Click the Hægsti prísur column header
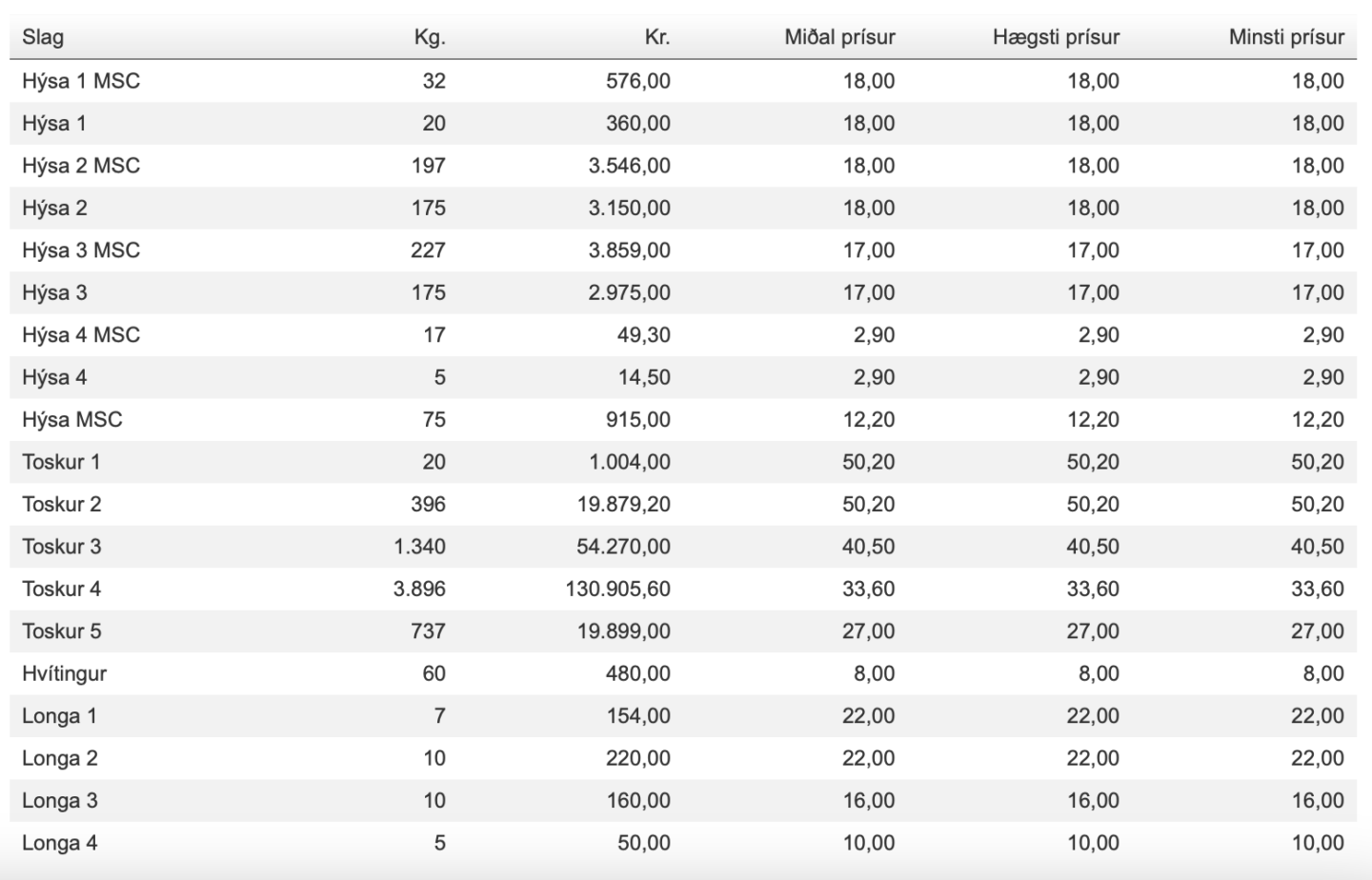This screenshot has width=1372, height=880. (x=1056, y=37)
